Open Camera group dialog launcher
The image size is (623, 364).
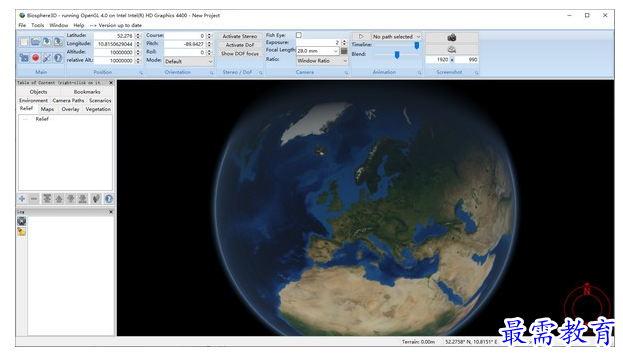346,73
